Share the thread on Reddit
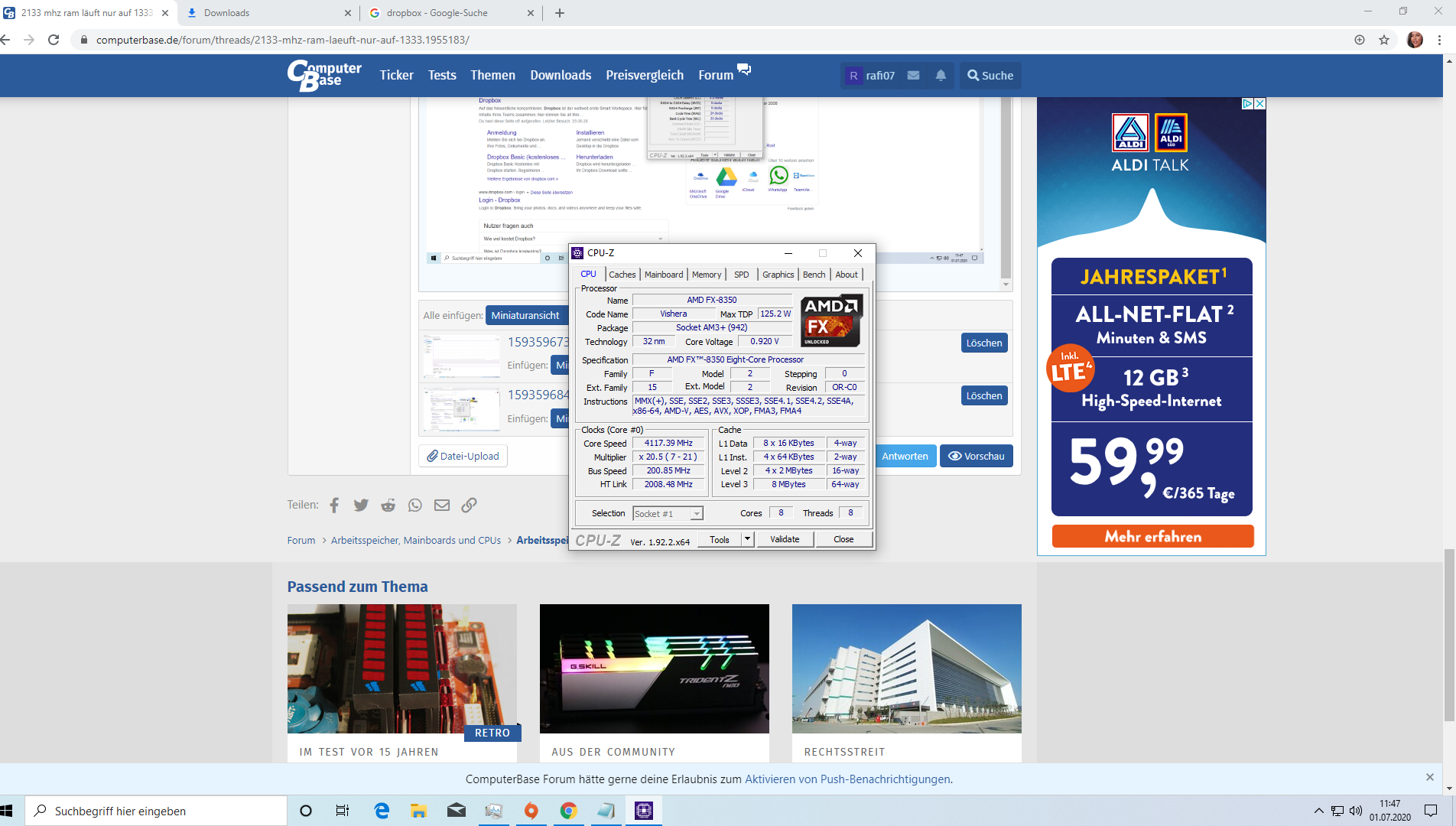Screen dimensions: 1456x826 [388, 505]
